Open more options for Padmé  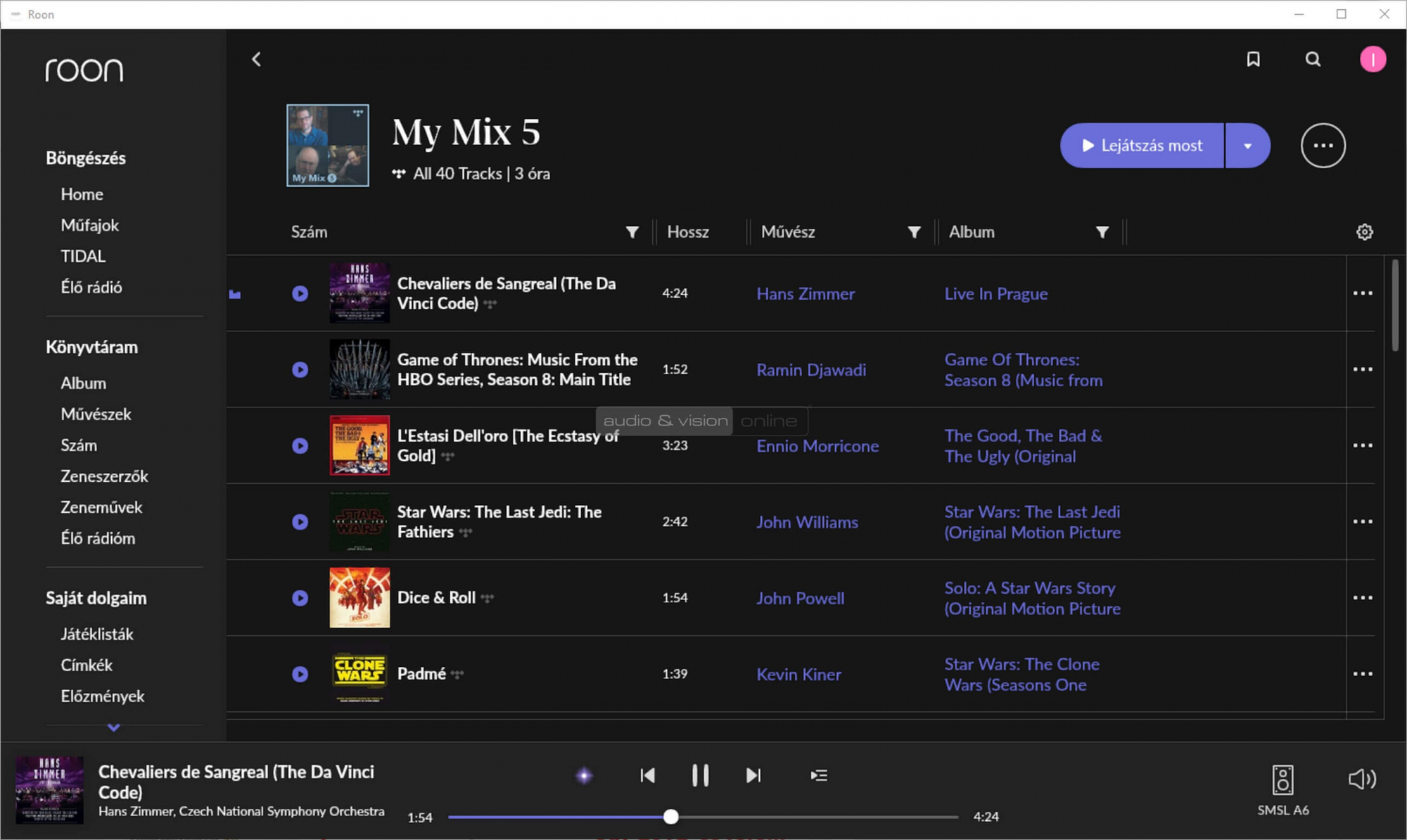tap(1363, 674)
